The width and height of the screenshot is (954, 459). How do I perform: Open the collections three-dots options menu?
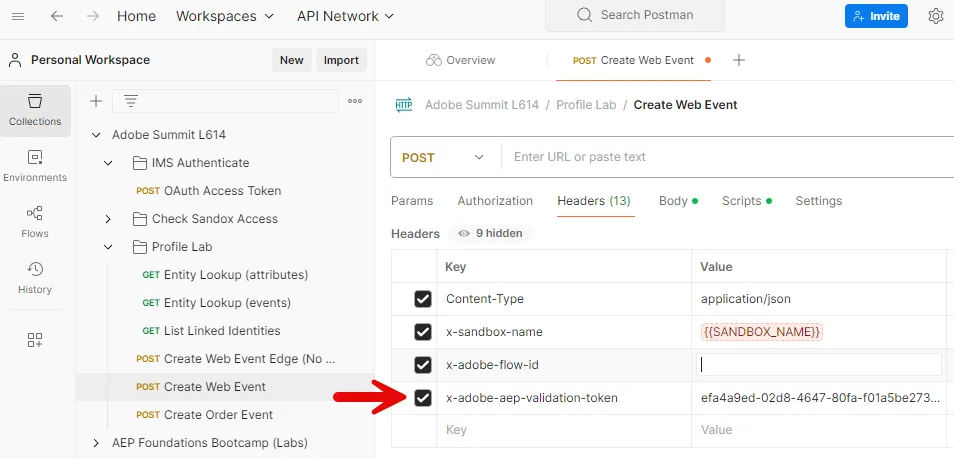pos(355,101)
